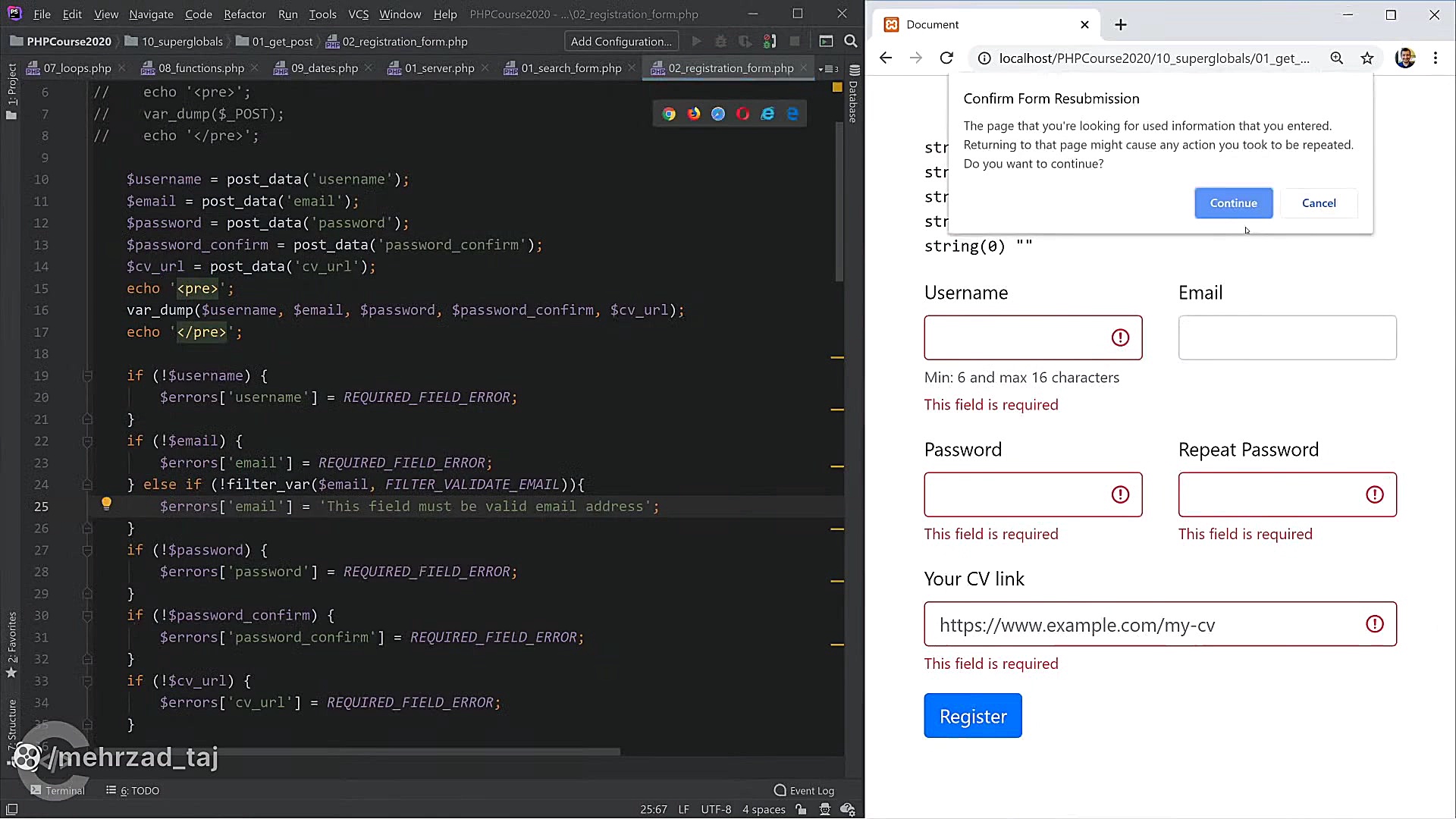1456x819 pixels.
Task: Open the page in Firefox browser
Action: 693,113
